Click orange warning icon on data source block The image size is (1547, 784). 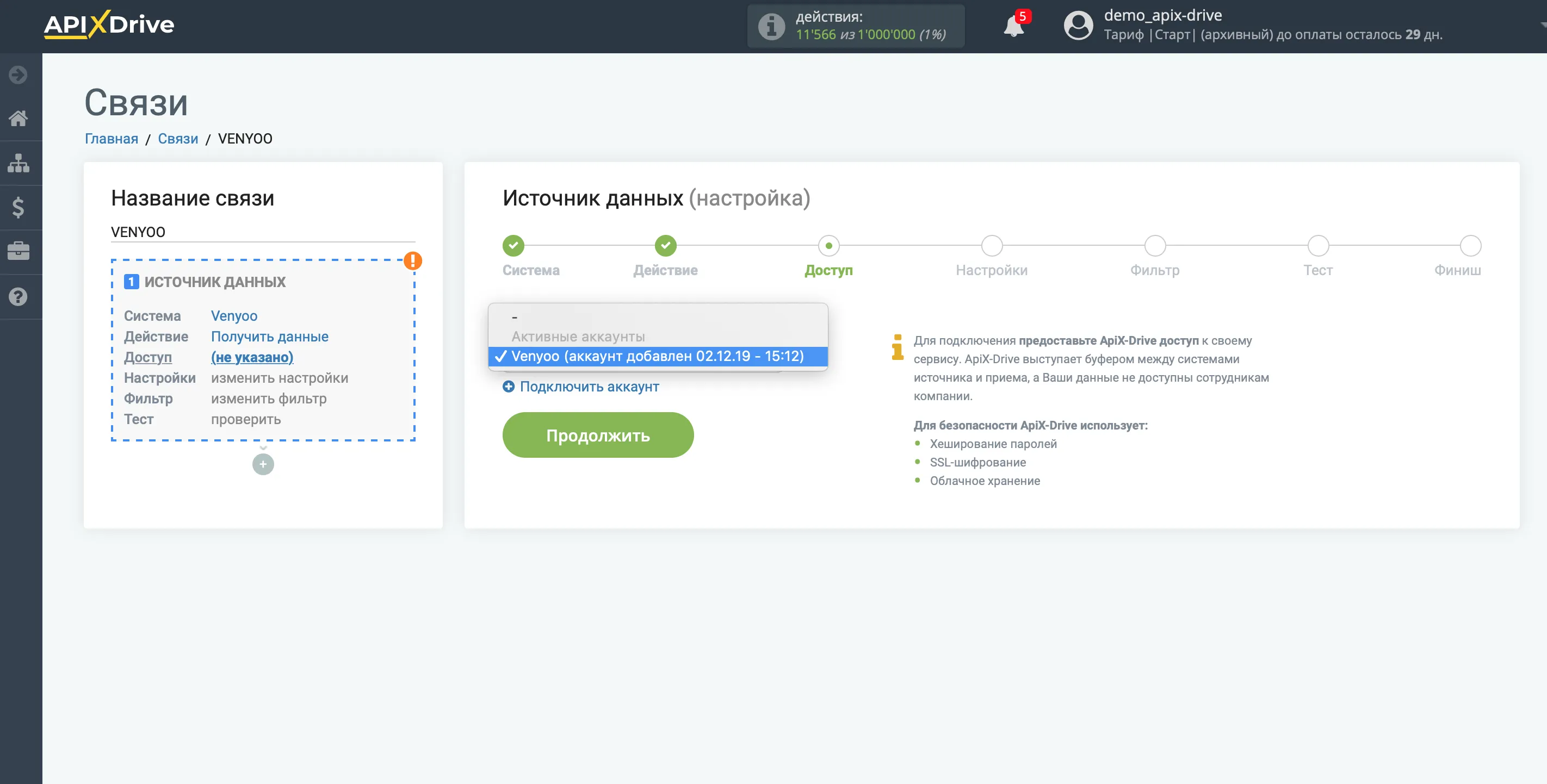[412, 260]
